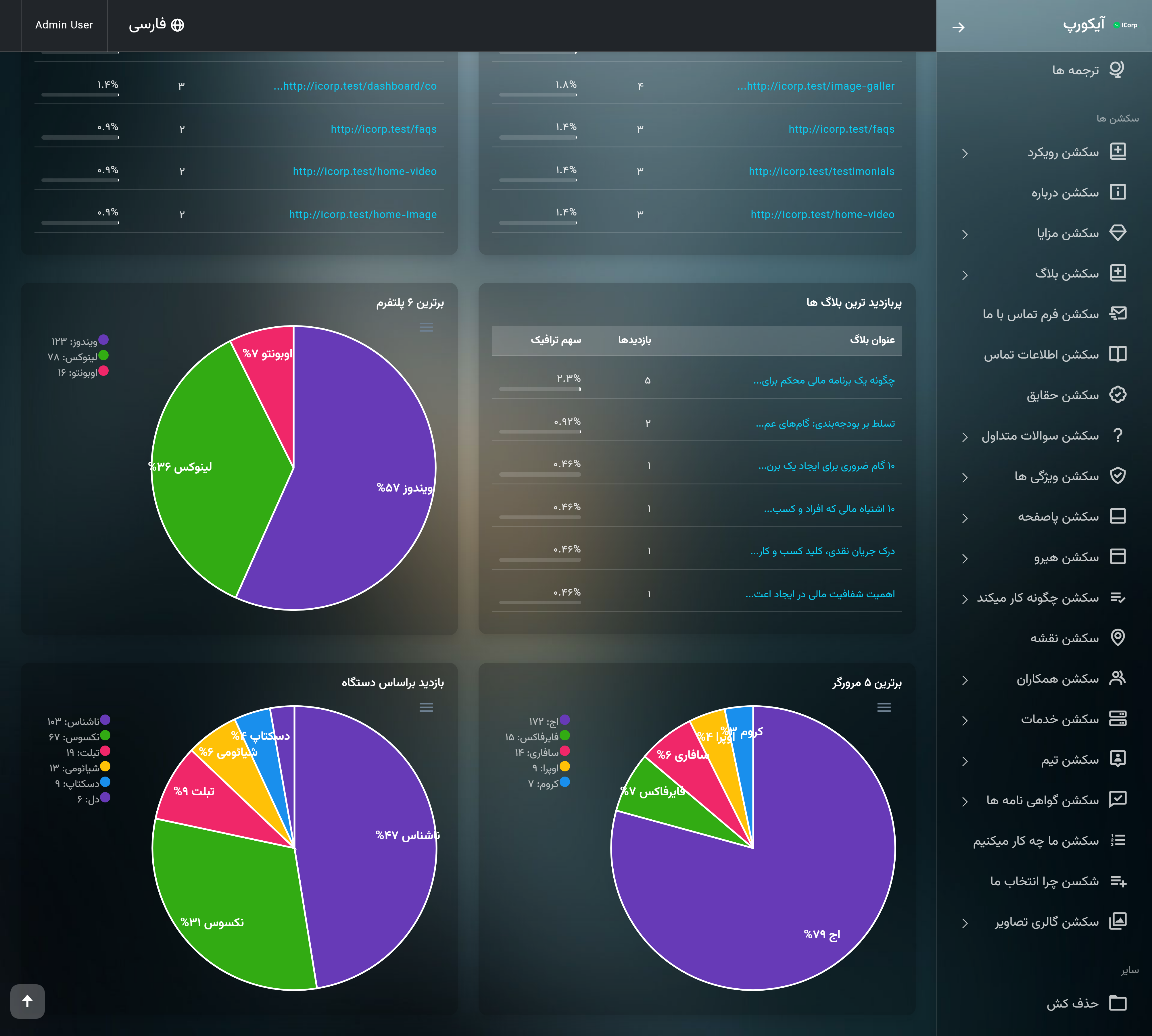1152x1036 pixels.
Task: Expand the hero section chevron
Action: click(x=965, y=559)
